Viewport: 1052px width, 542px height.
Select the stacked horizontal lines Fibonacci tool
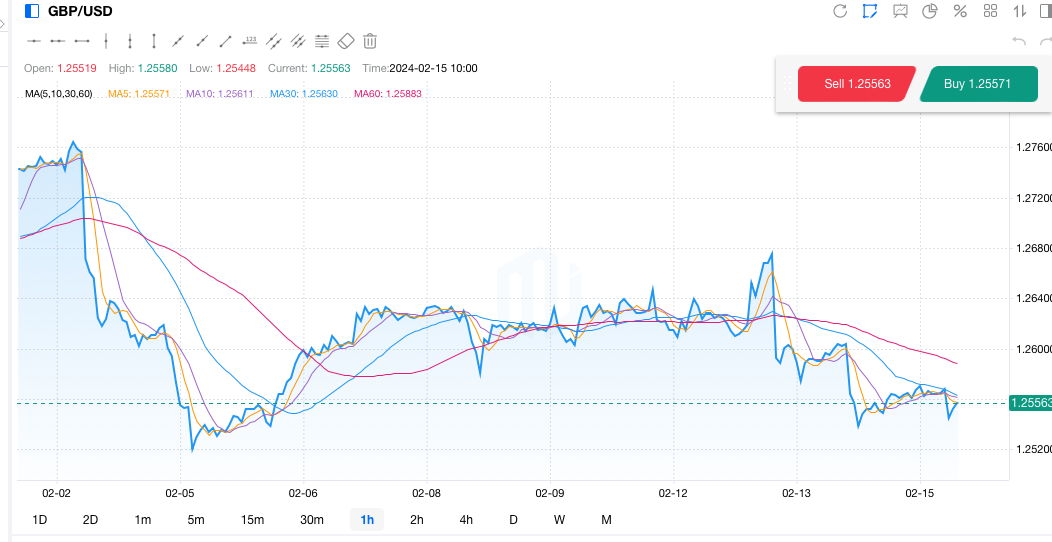click(322, 41)
